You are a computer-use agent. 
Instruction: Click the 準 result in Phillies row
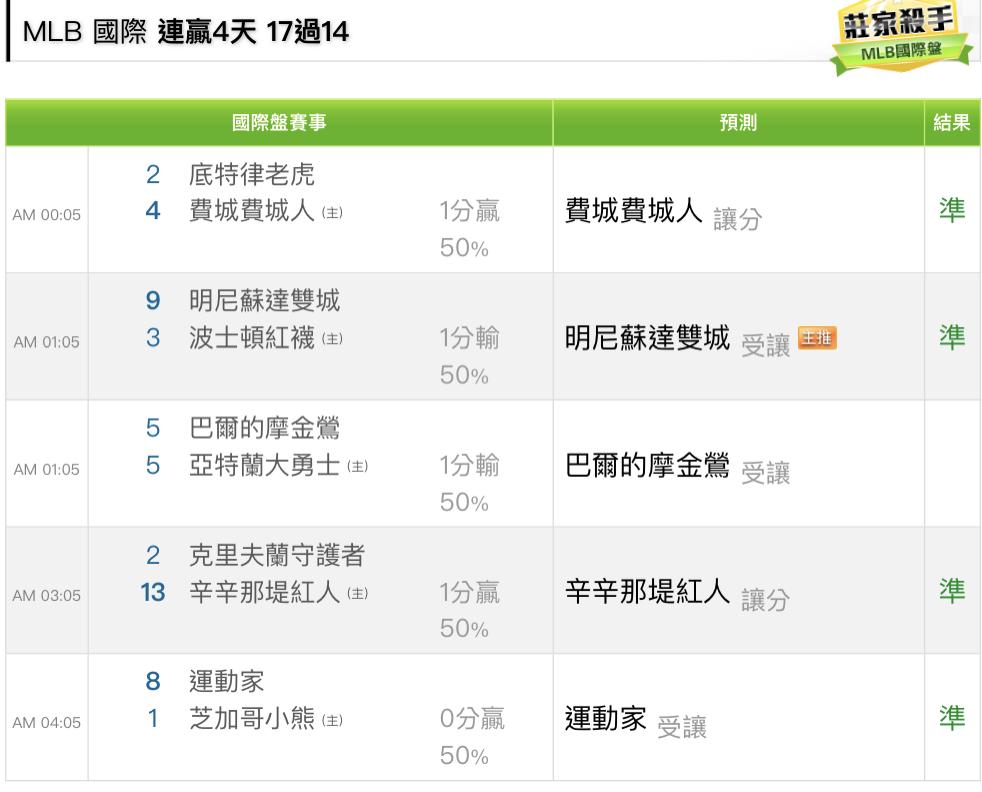[x=952, y=210]
